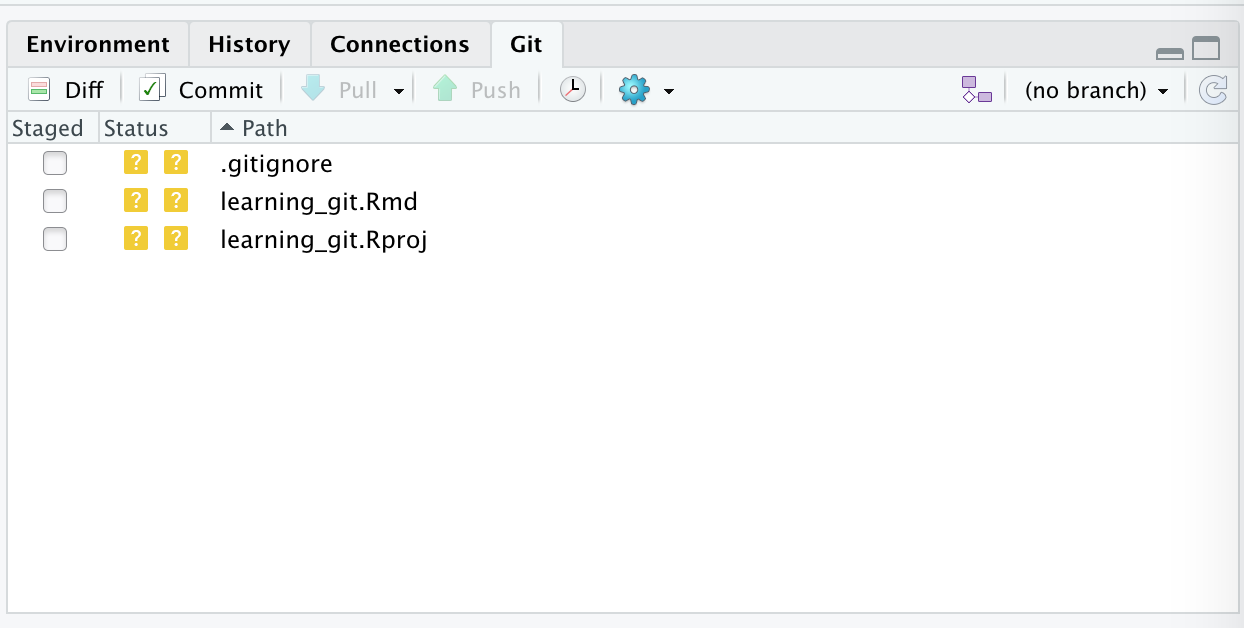Click the Status column header
The image size is (1244, 628).
pyautogui.click(x=136, y=128)
